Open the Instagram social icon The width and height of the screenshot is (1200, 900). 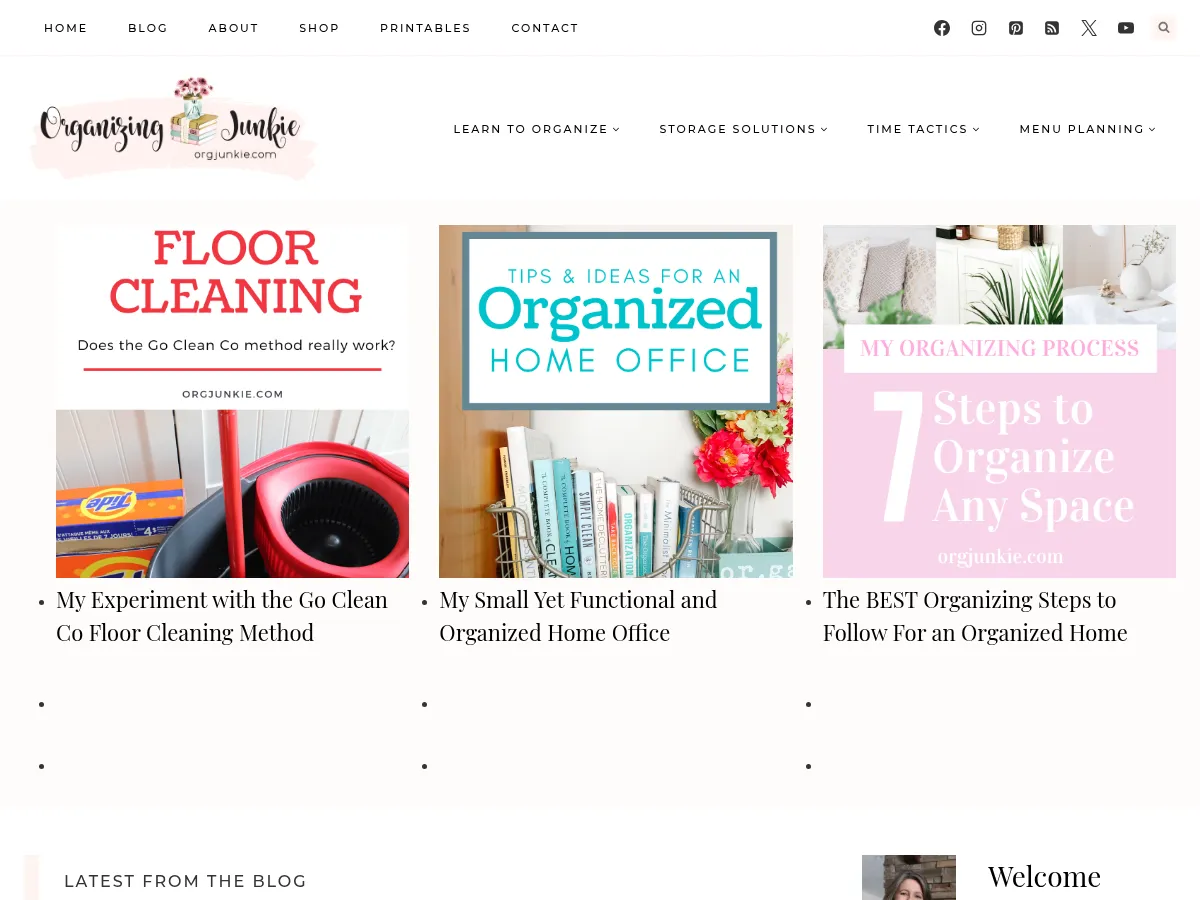979,28
